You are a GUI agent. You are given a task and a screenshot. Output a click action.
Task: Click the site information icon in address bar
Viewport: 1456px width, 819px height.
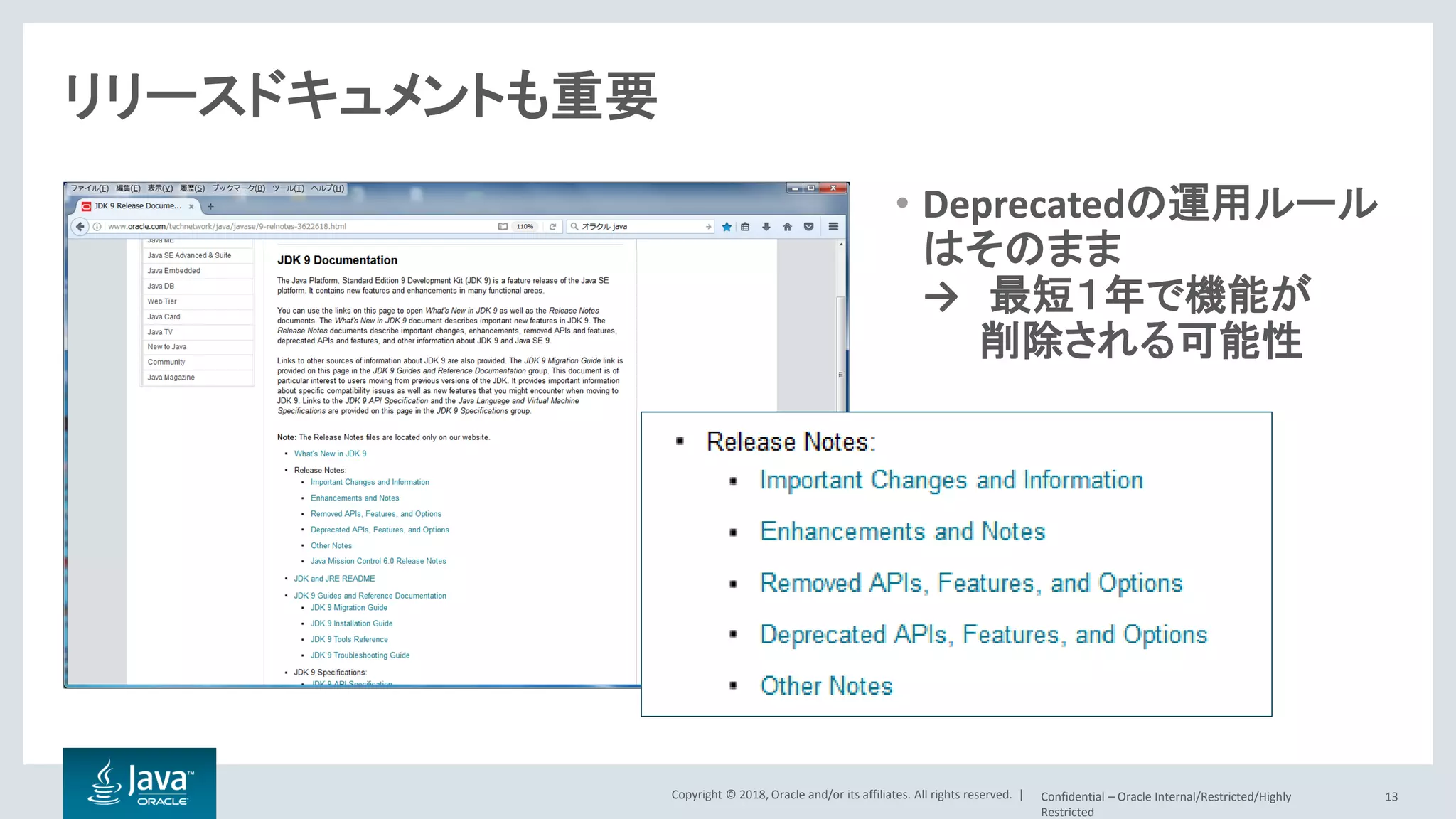tap(97, 227)
